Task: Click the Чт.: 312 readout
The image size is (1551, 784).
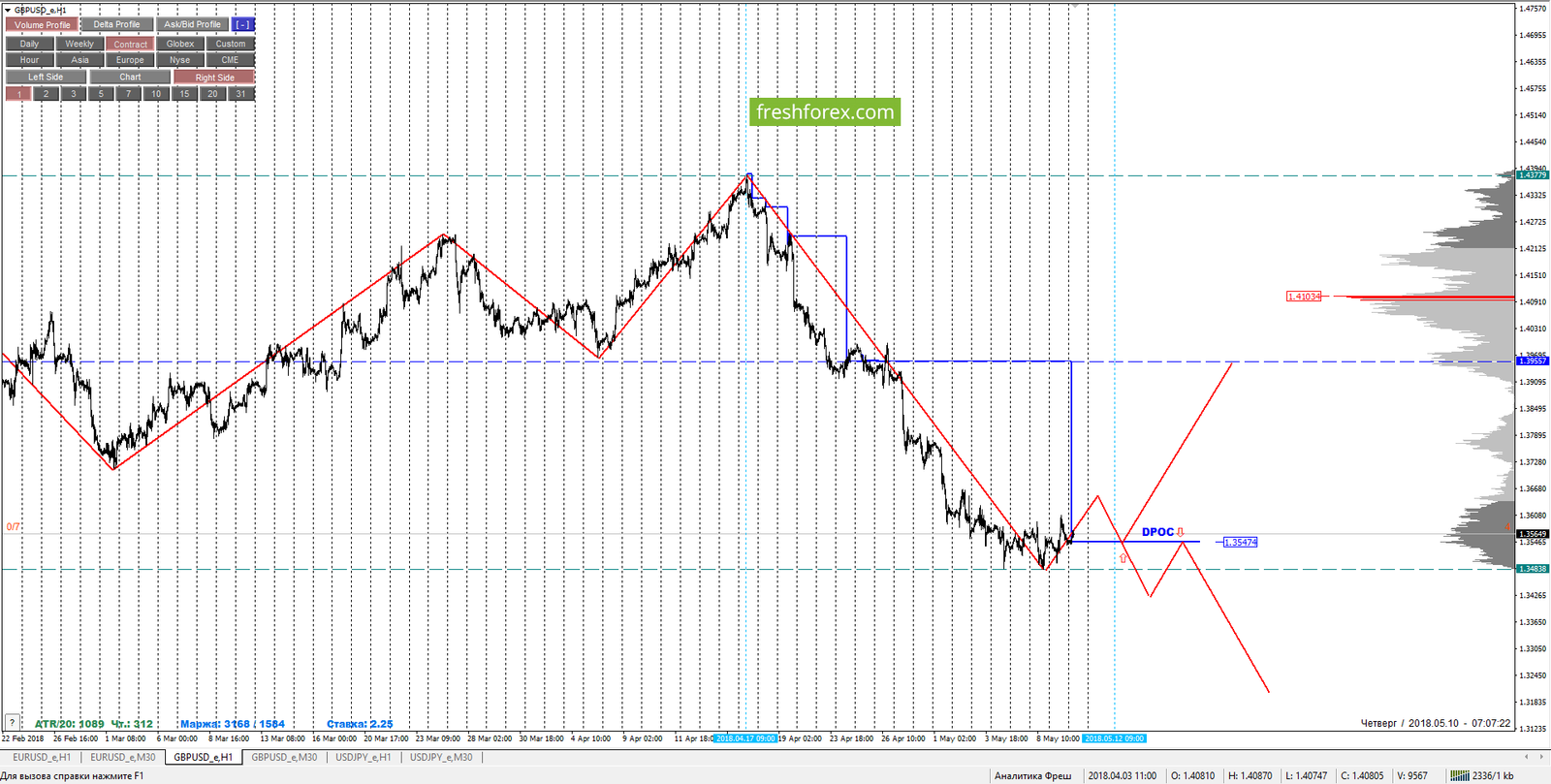Action: pyautogui.click(x=132, y=724)
